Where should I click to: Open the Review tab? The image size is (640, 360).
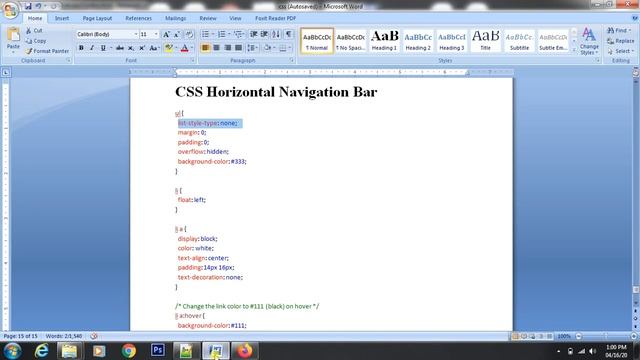pos(208,18)
